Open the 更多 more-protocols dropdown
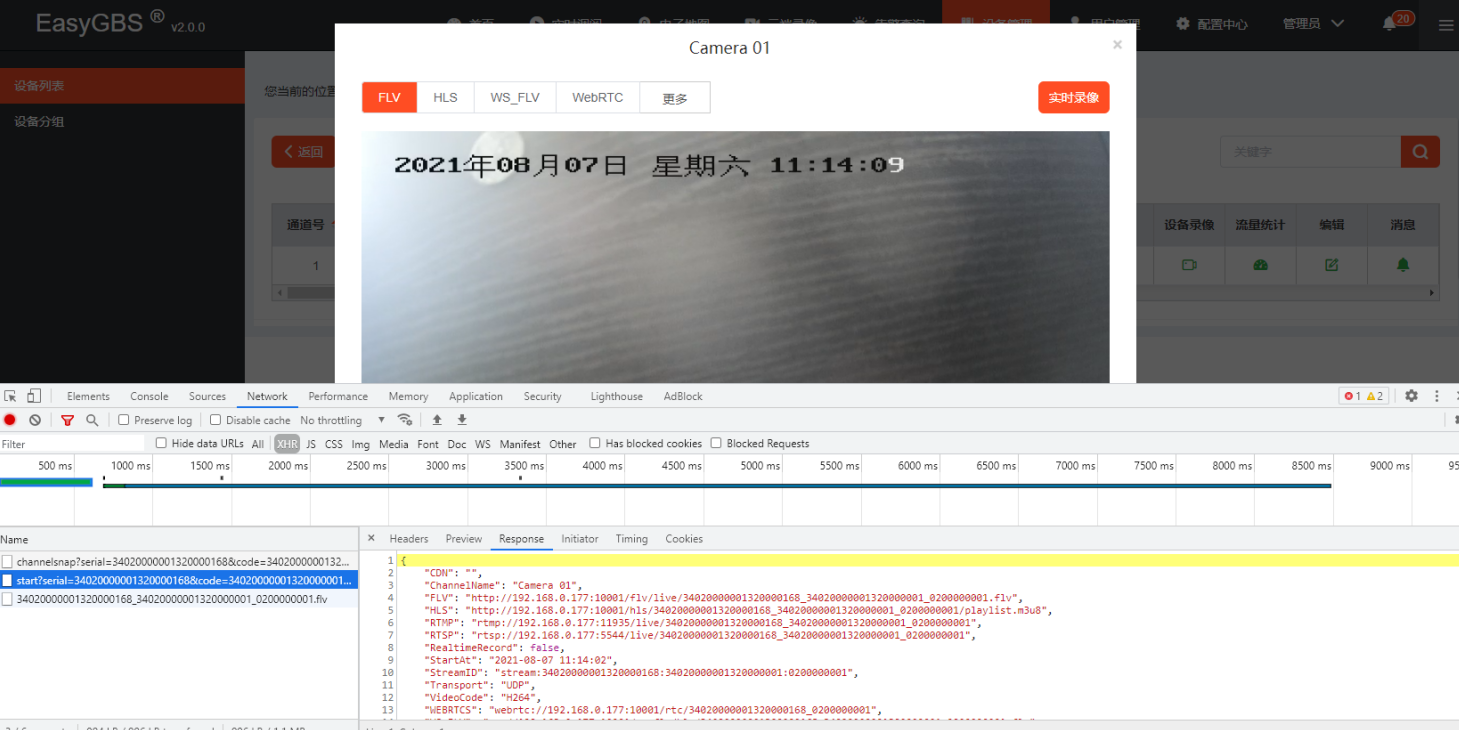Viewport: 1459px width, 730px height. (675, 98)
